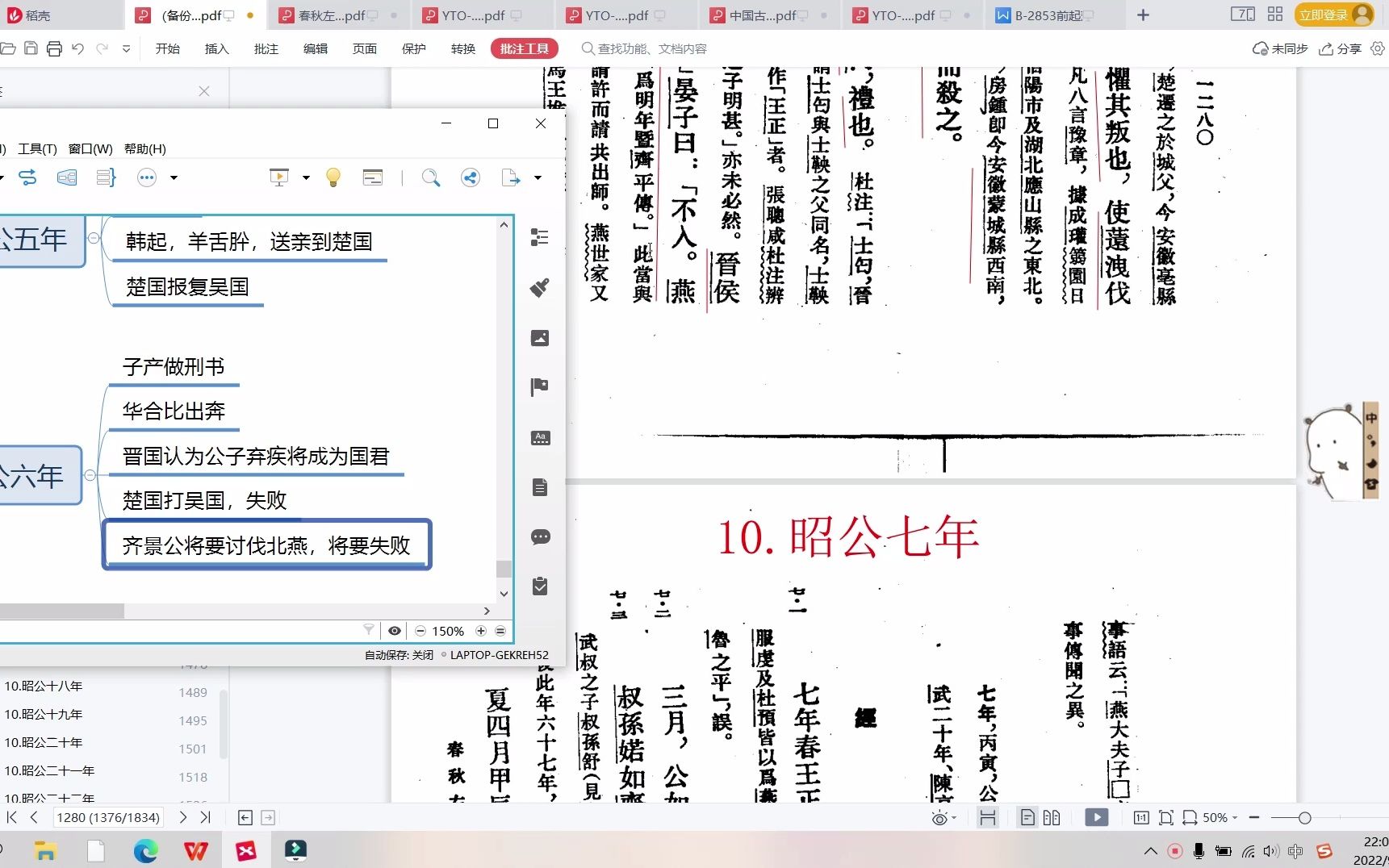Open the comments panel in XMind sidebar
The height and width of the screenshot is (868, 1389).
540,536
